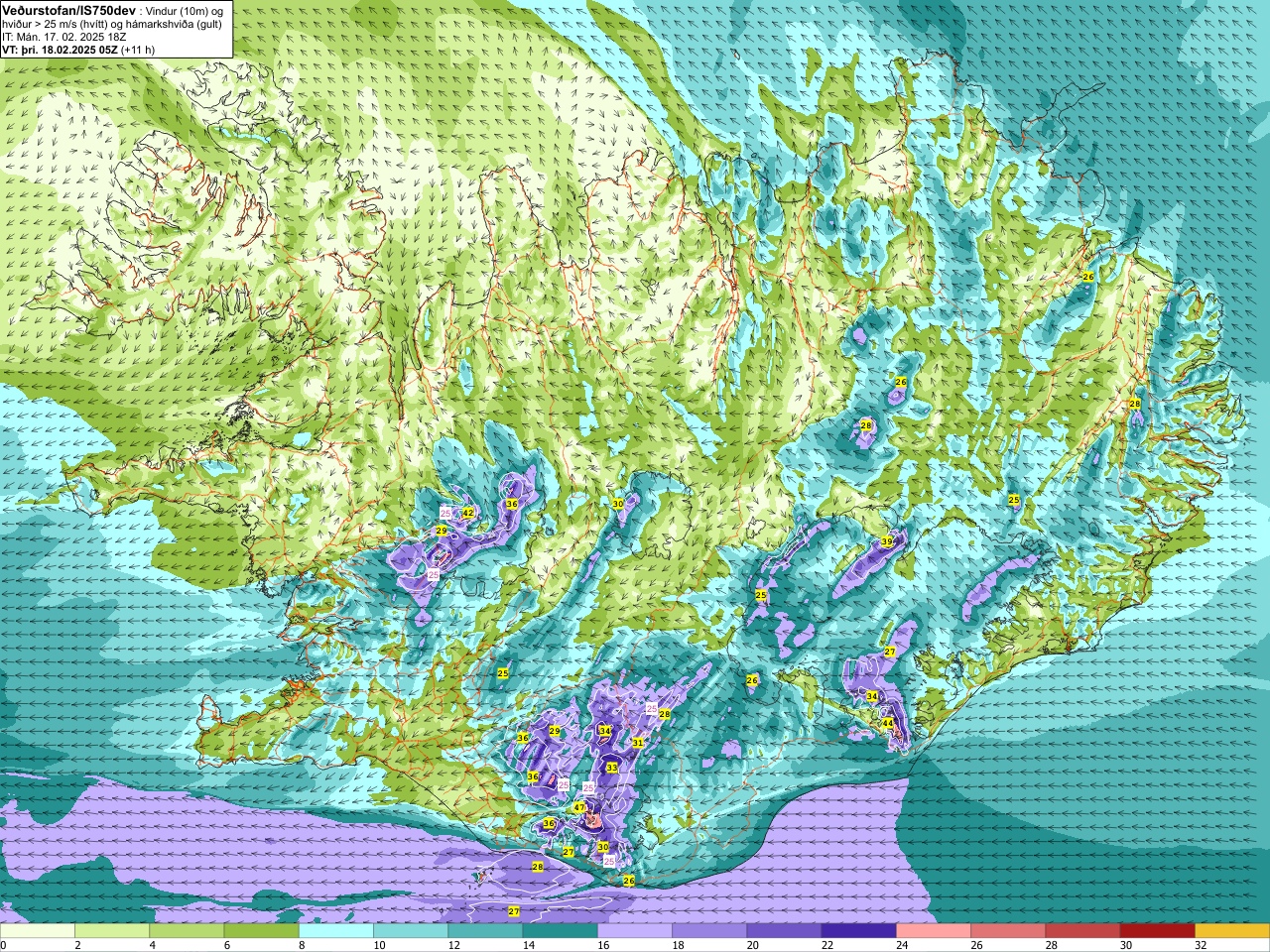The width and height of the screenshot is (1270, 952).
Task: Click the yellow gust marker labeled 33
Action: pyautogui.click(x=612, y=768)
